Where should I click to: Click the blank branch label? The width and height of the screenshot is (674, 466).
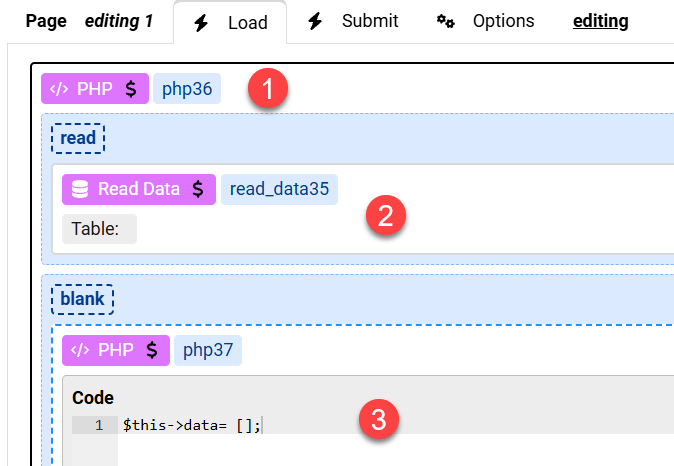82,299
